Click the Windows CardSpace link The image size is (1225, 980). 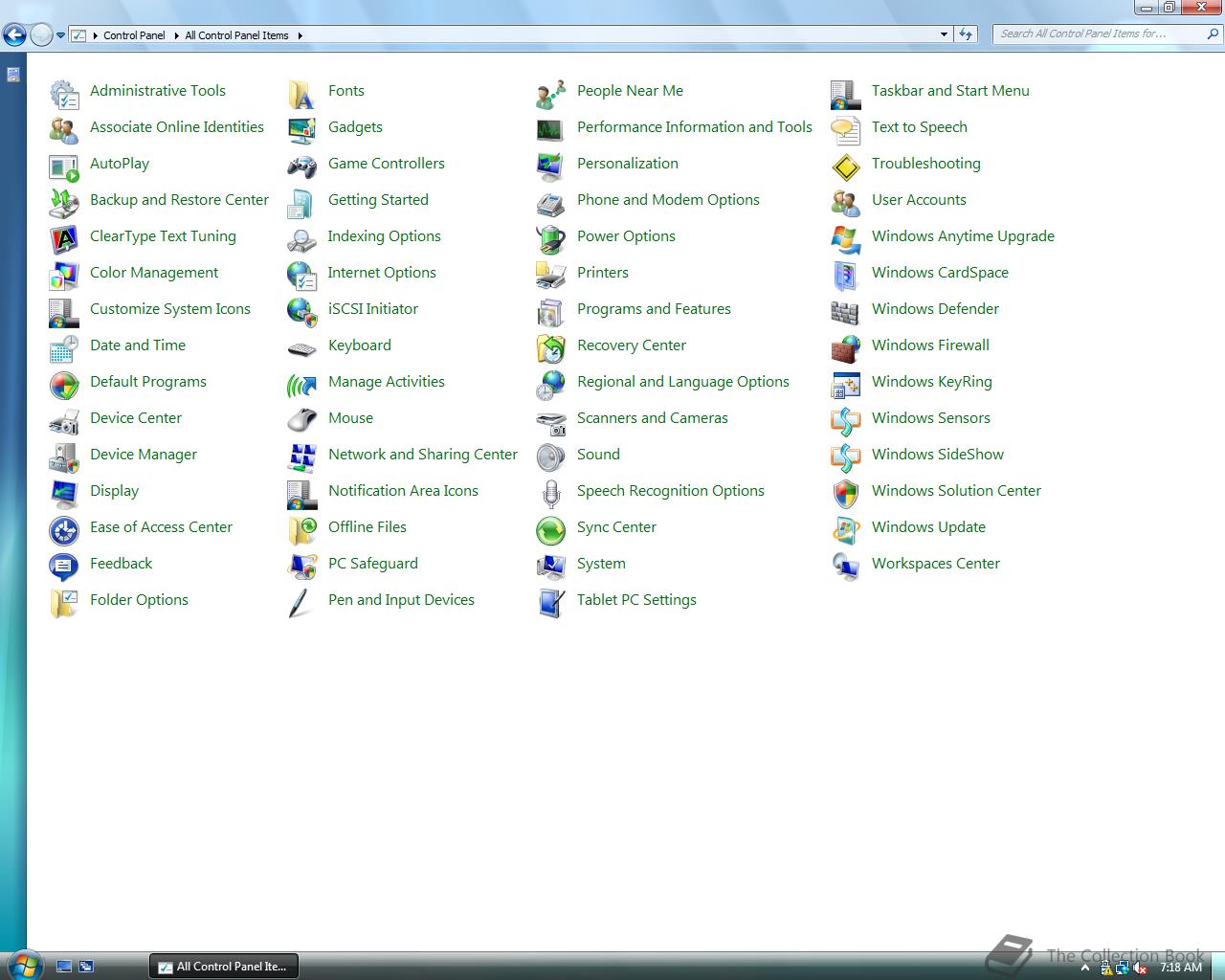coord(940,273)
